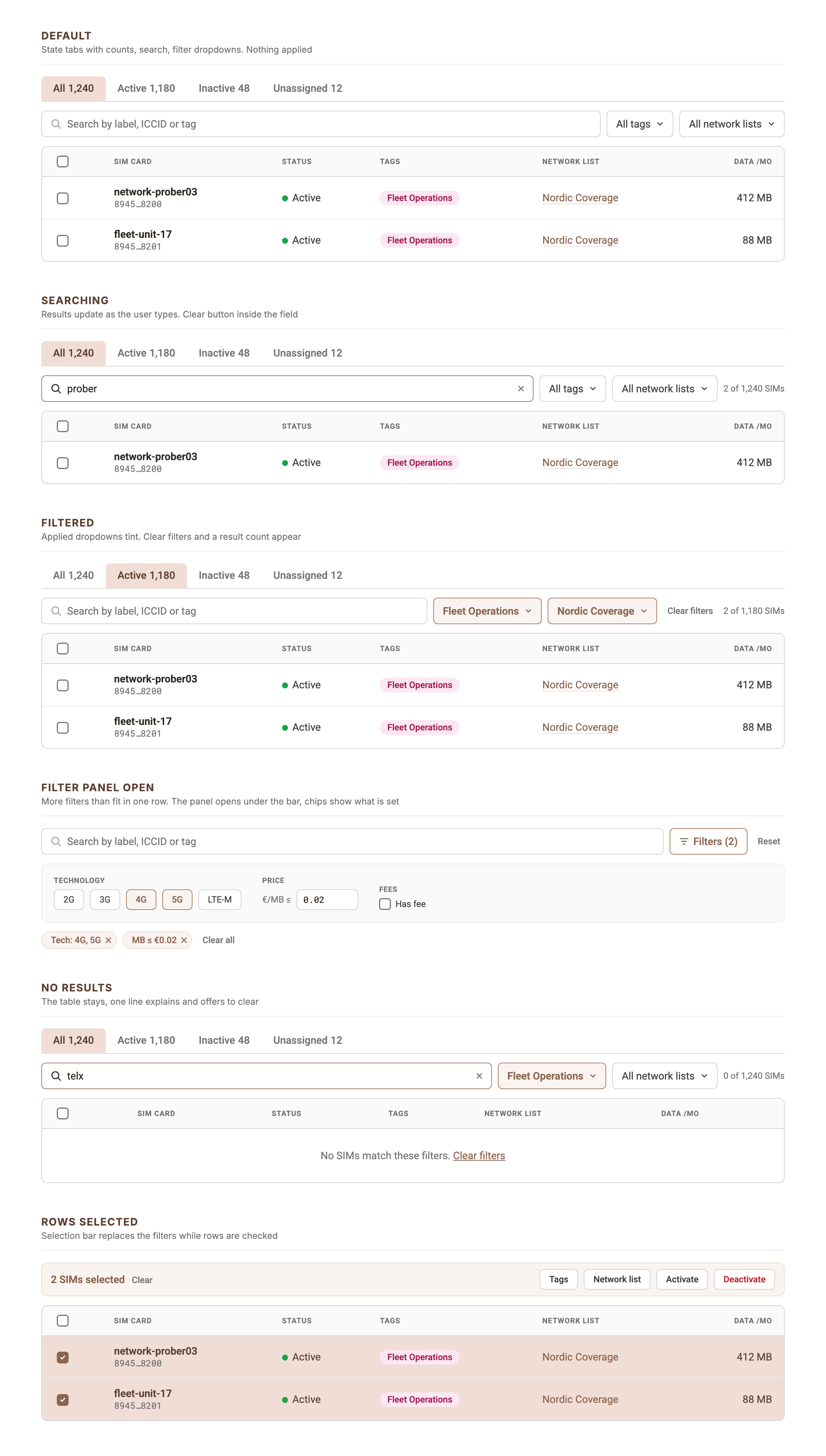The image size is (826, 1456).
Task: Click 'Clear all' beside the filter chips
Action: coord(218,940)
